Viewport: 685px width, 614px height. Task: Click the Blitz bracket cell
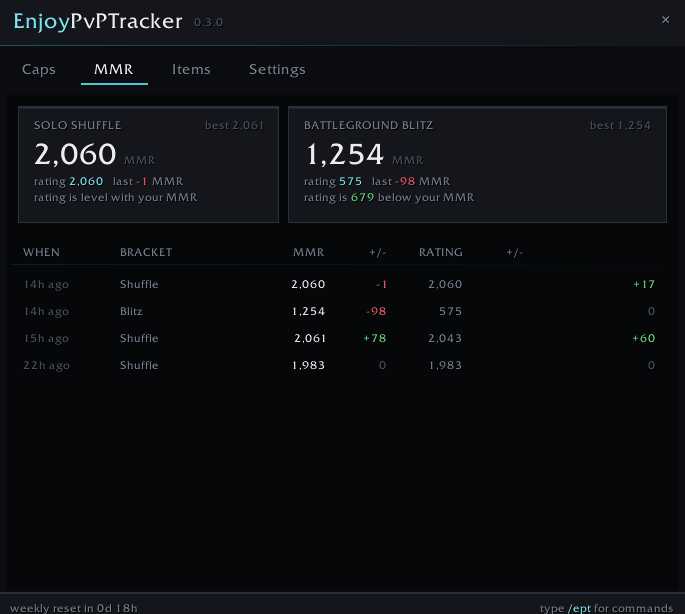click(x=131, y=312)
